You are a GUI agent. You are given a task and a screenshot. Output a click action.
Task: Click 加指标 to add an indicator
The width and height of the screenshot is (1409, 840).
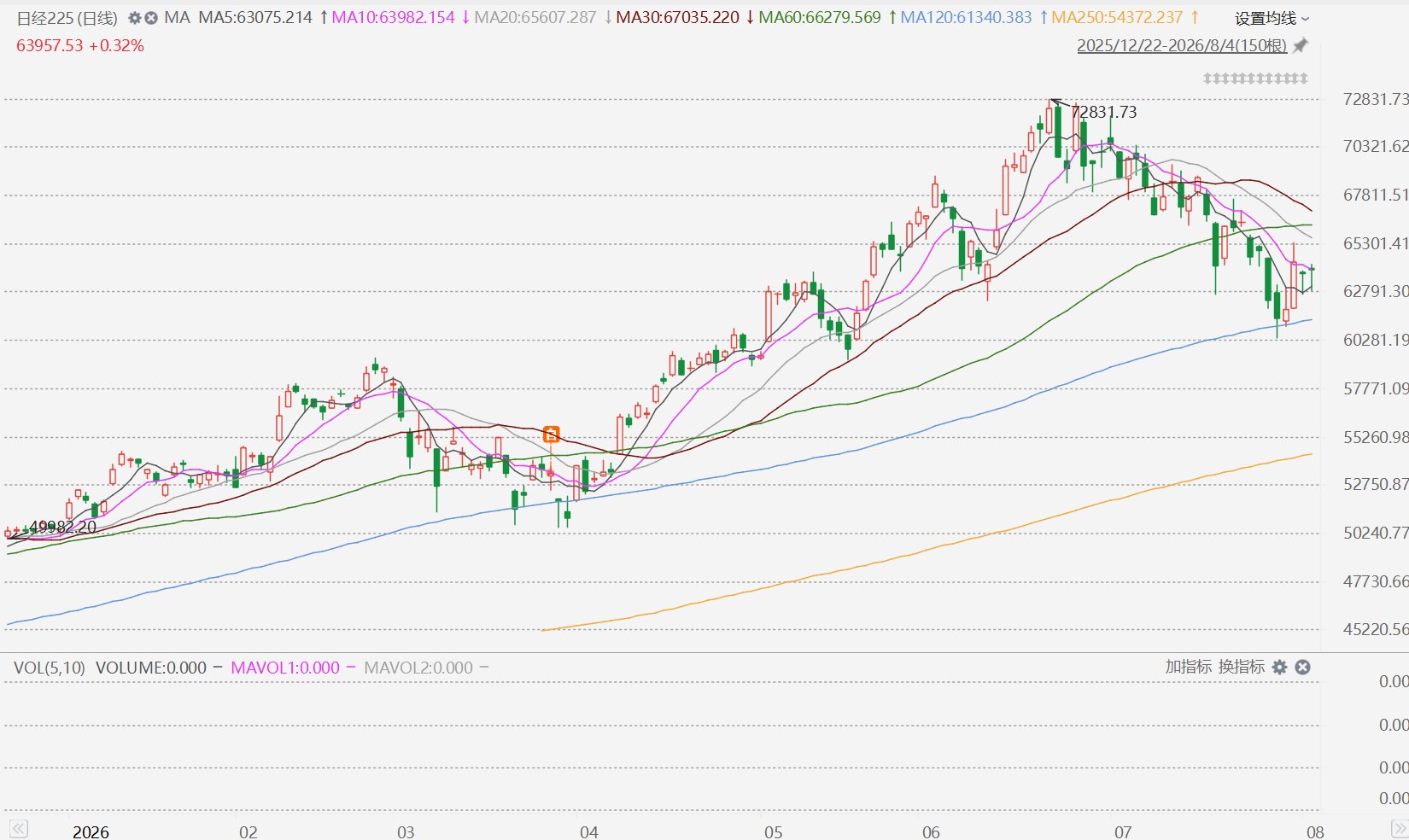click(1189, 667)
